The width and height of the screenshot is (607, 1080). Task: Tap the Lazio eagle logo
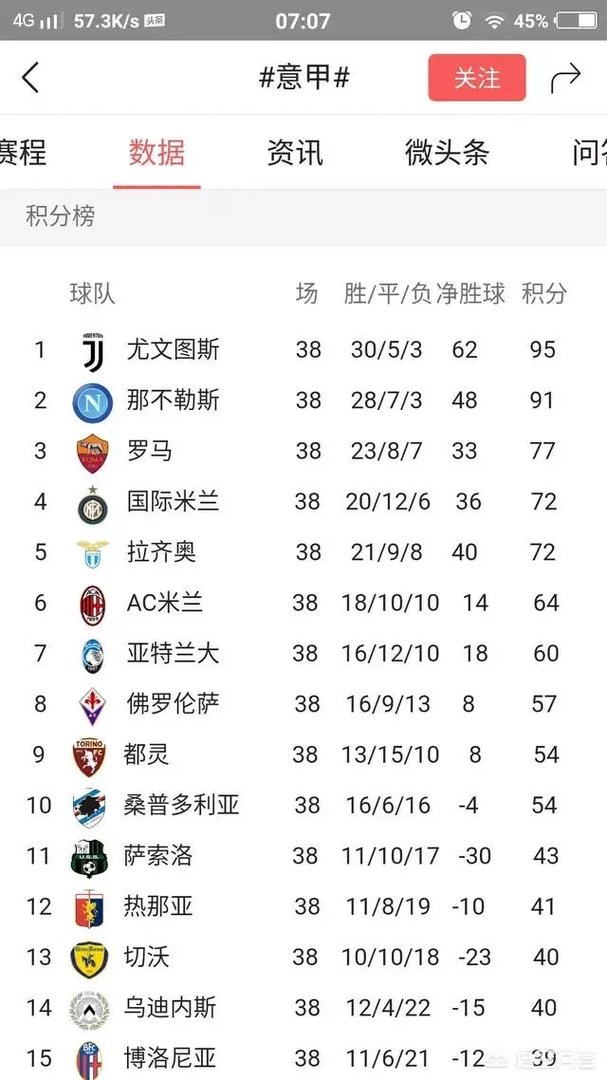pos(92,553)
